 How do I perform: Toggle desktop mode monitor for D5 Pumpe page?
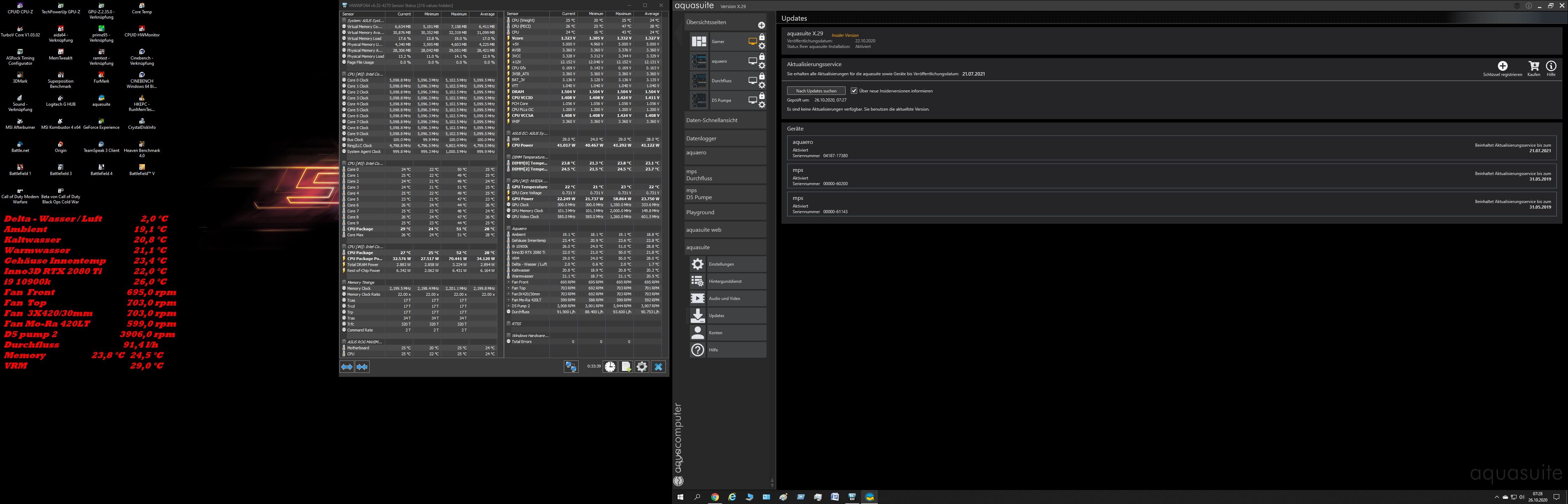pos(752,100)
